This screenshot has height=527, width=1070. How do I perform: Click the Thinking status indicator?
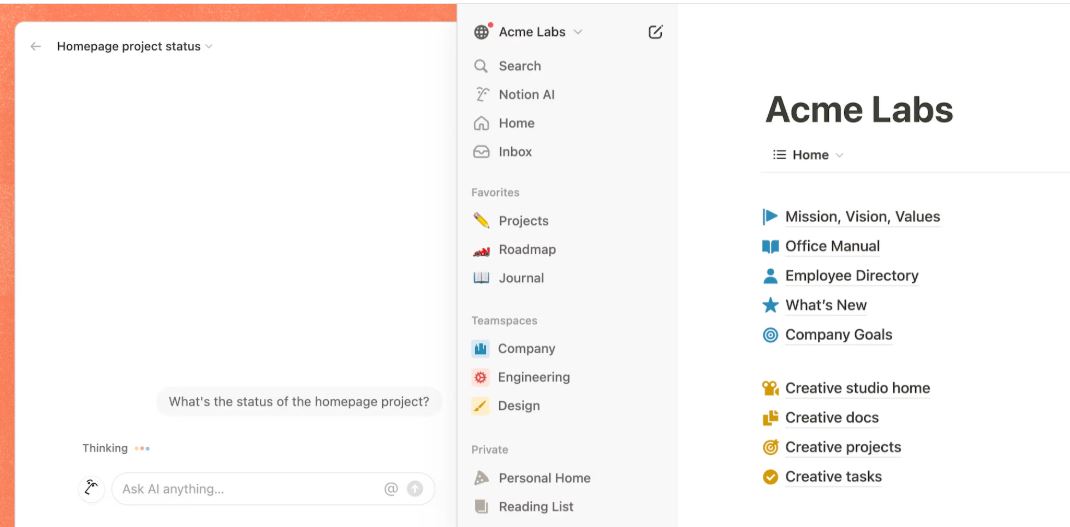pyautogui.click(x=115, y=448)
